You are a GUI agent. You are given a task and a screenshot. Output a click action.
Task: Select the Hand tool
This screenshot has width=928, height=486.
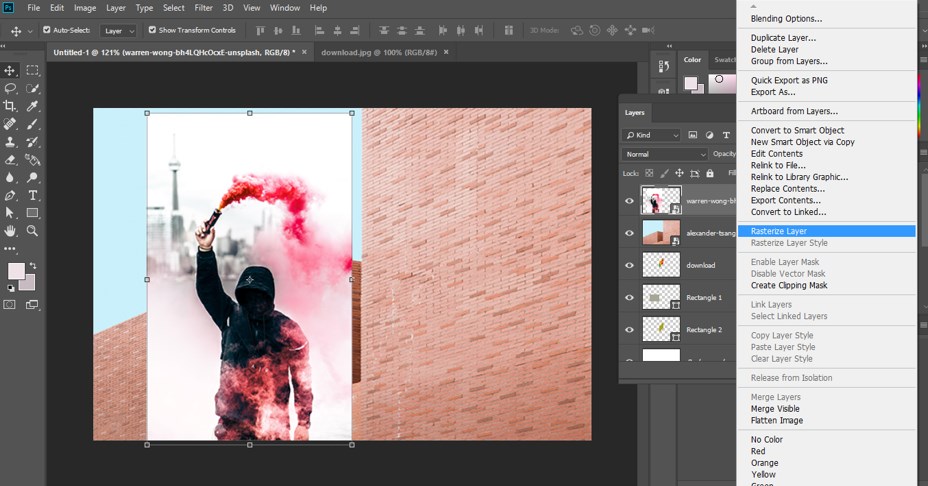[x=10, y=230]
